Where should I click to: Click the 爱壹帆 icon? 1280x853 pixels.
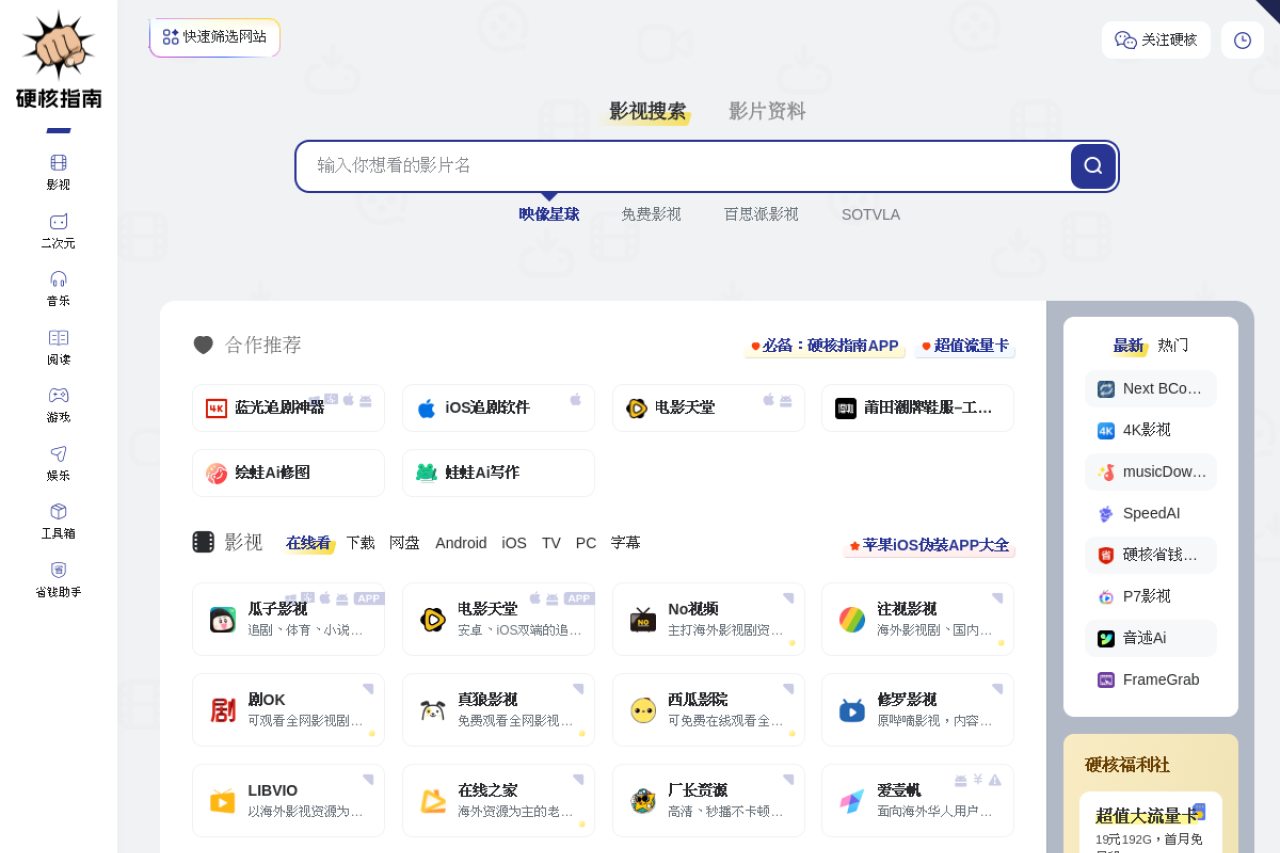[852, 801]
